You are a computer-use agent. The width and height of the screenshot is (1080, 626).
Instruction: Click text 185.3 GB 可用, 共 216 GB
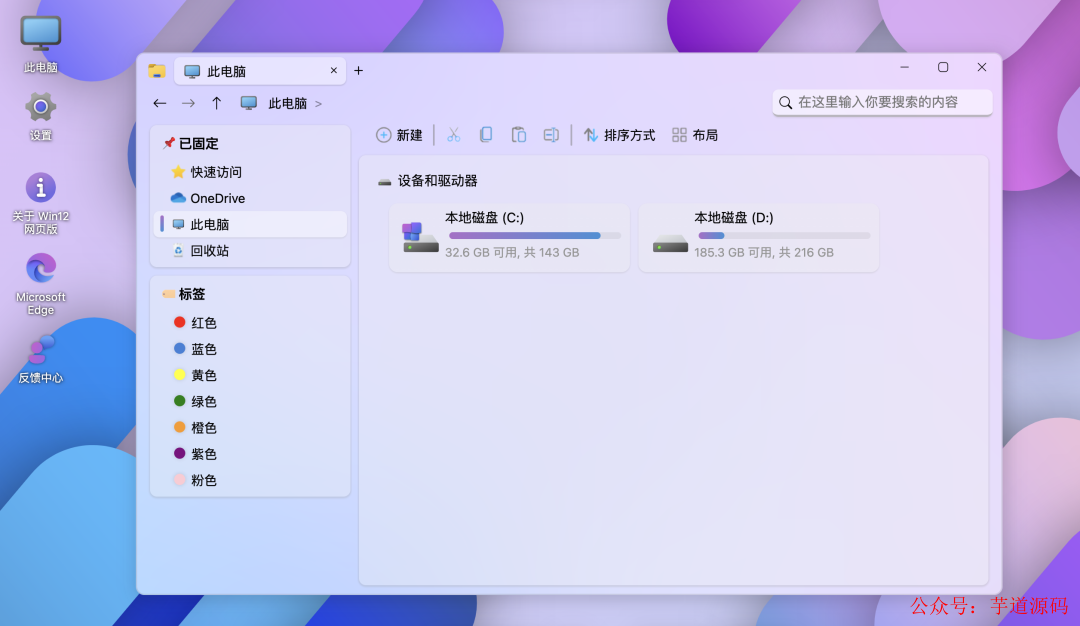pyautogui.click(x=764, y=253)
